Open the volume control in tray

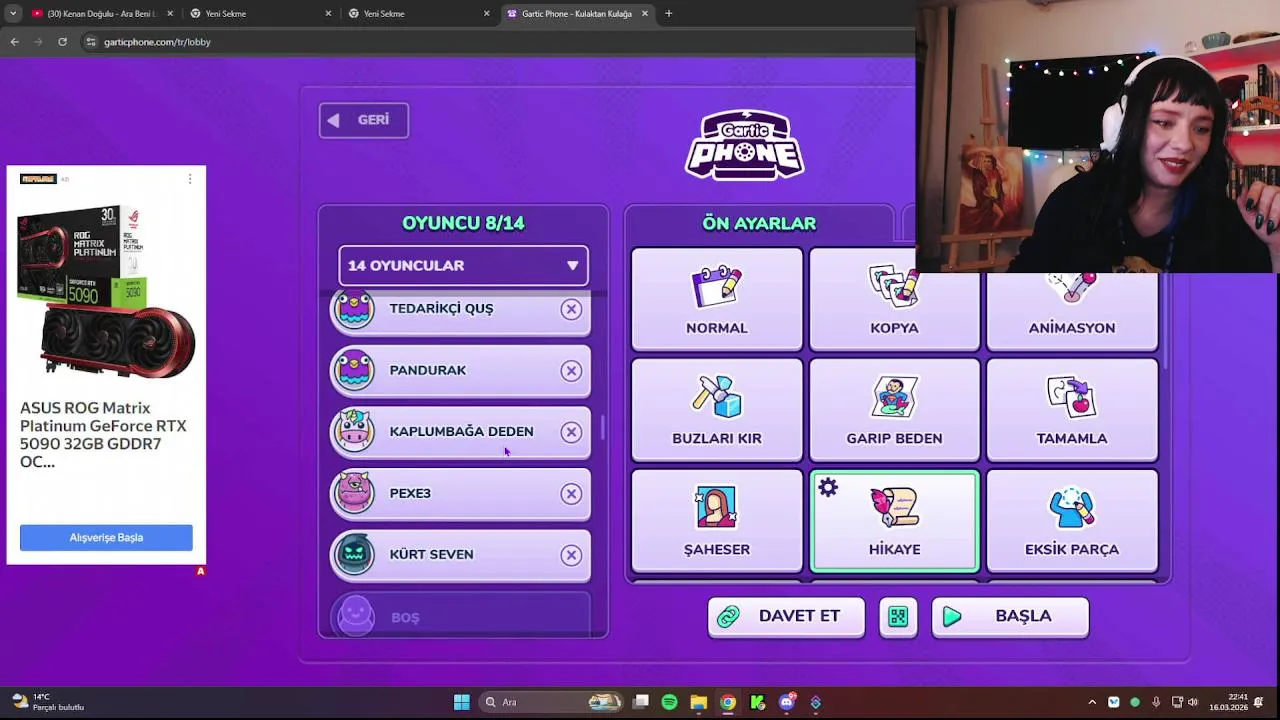tap(1192, 702)
